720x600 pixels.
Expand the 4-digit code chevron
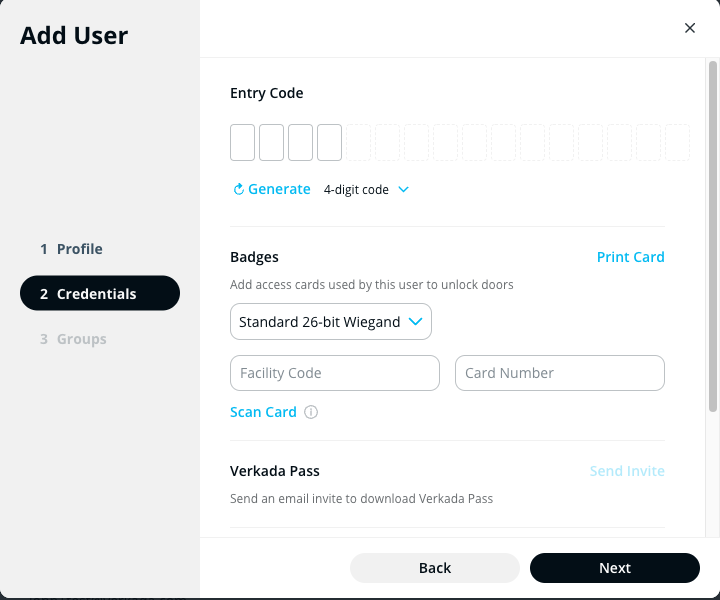403,189
